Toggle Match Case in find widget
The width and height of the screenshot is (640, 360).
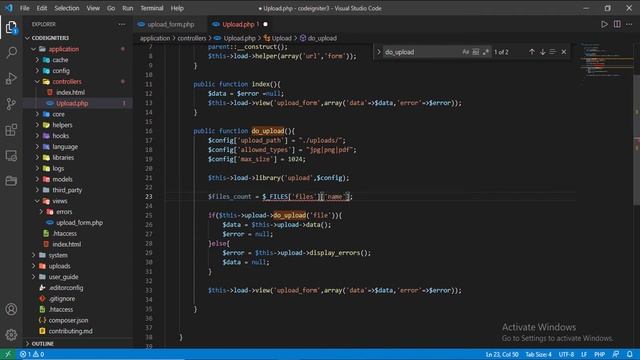[466, 52]
